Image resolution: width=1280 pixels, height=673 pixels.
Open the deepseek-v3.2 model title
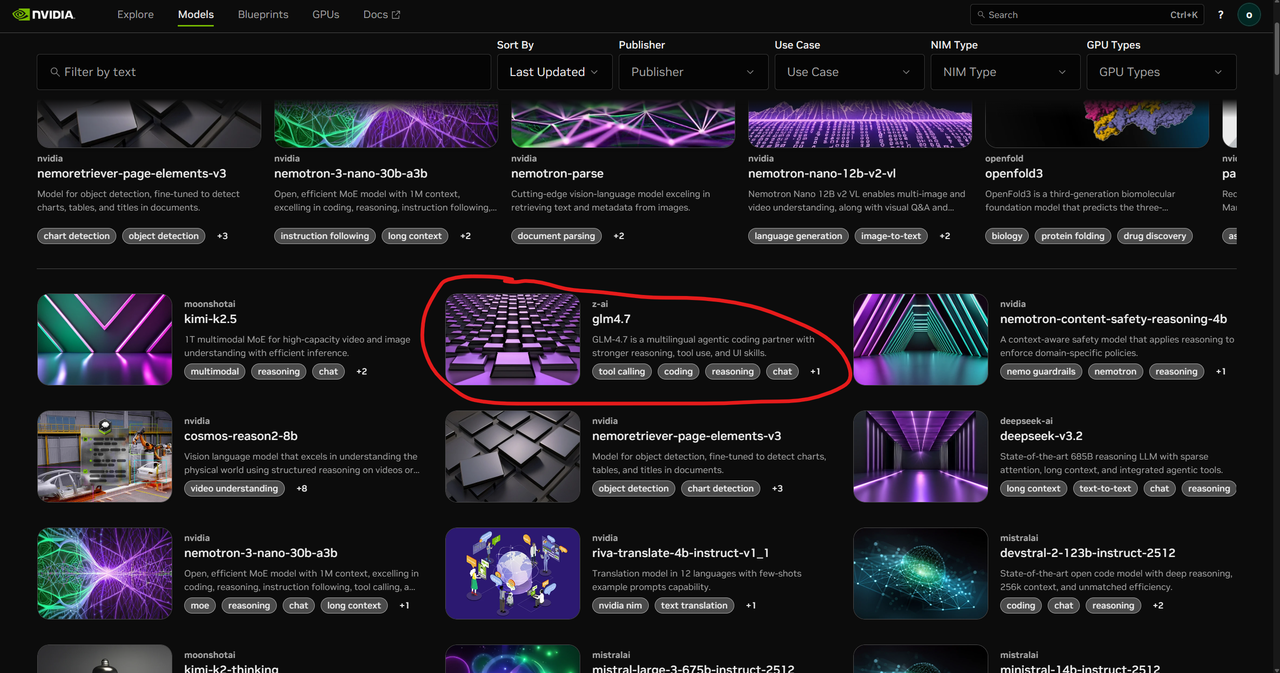tap(1041, 436)
